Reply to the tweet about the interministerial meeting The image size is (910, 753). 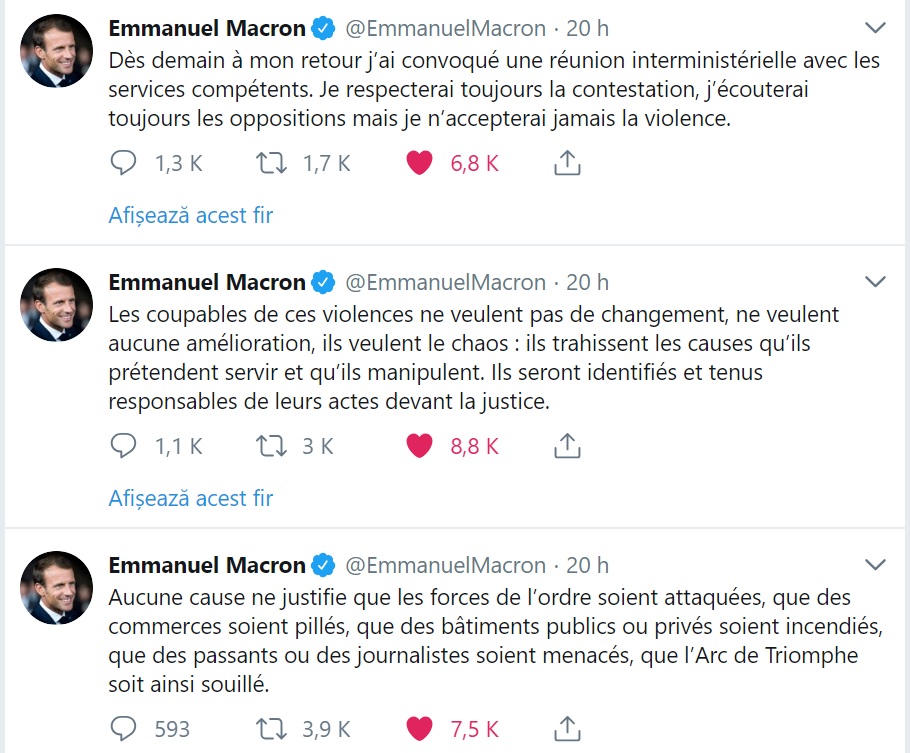122,163
